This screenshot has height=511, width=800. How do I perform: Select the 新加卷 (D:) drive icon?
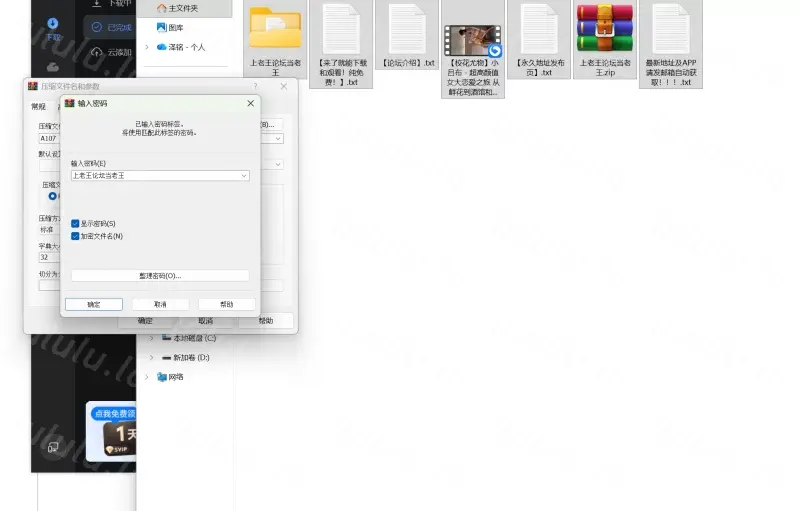[x=166, y=357]
